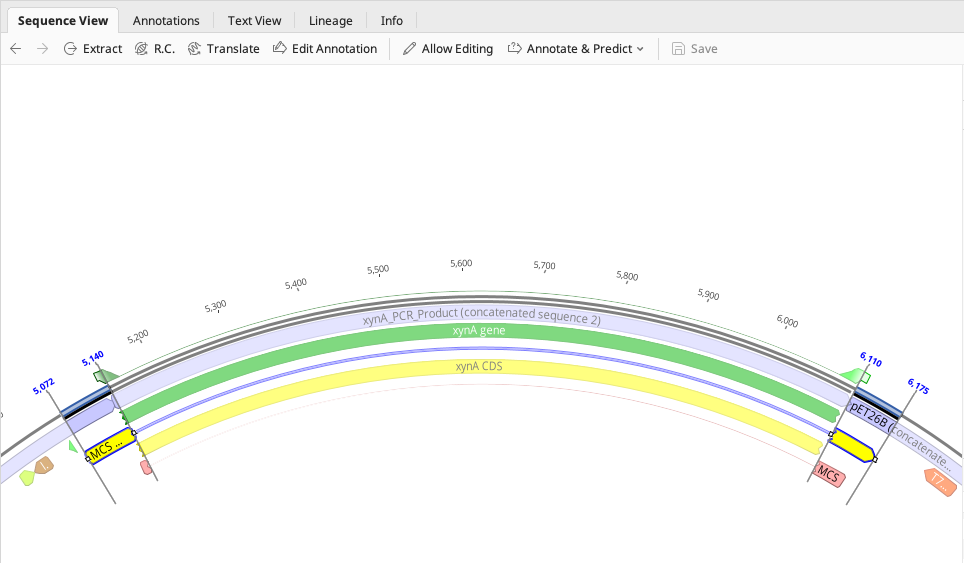The height and width of the screenshot is (563, 964).
Task: Select the yellow xynA CDS annotation
Action: [479, 366]
